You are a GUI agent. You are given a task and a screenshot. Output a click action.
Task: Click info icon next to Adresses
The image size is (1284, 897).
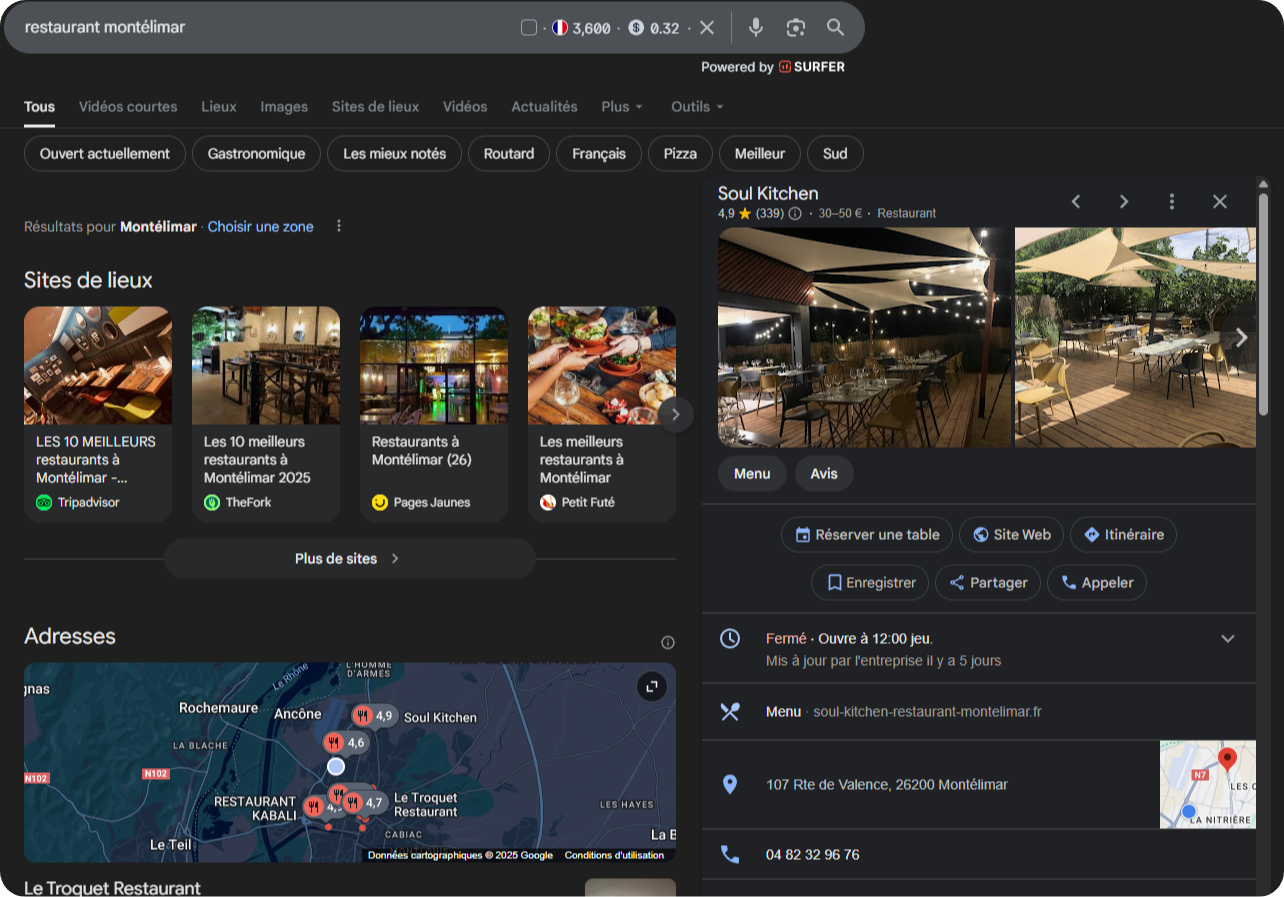coord(668,643)
